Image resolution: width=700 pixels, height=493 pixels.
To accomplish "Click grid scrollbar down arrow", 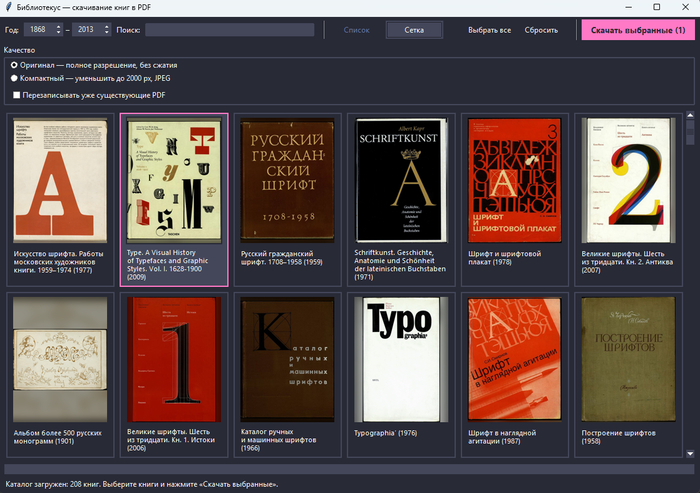I will point(690,454).
